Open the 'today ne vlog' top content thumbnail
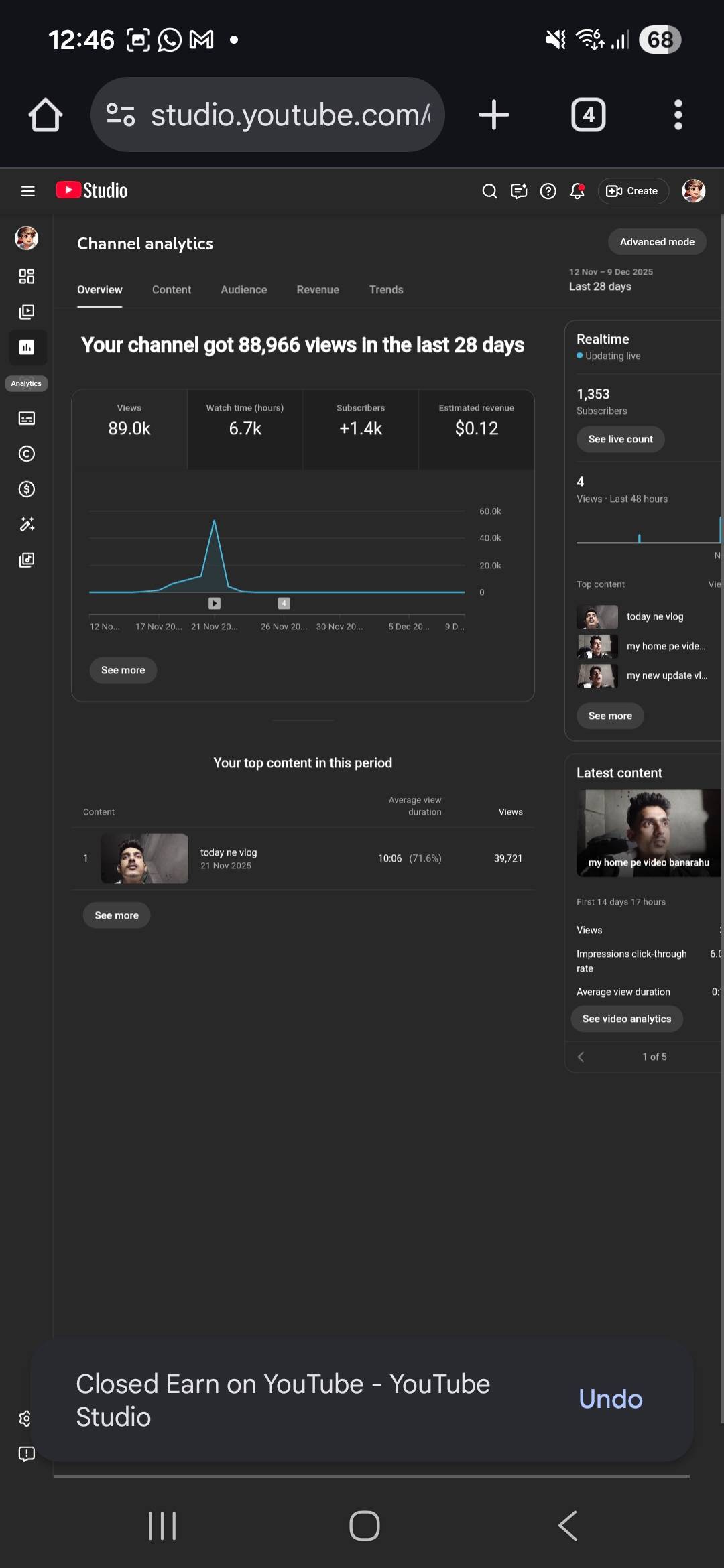 pyautogui.click(x=144, y=858)
